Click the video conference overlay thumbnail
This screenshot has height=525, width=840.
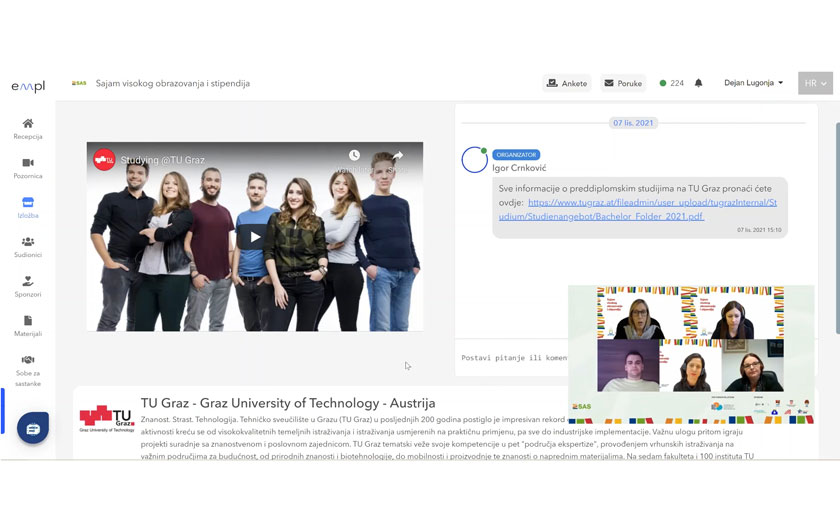691,354
